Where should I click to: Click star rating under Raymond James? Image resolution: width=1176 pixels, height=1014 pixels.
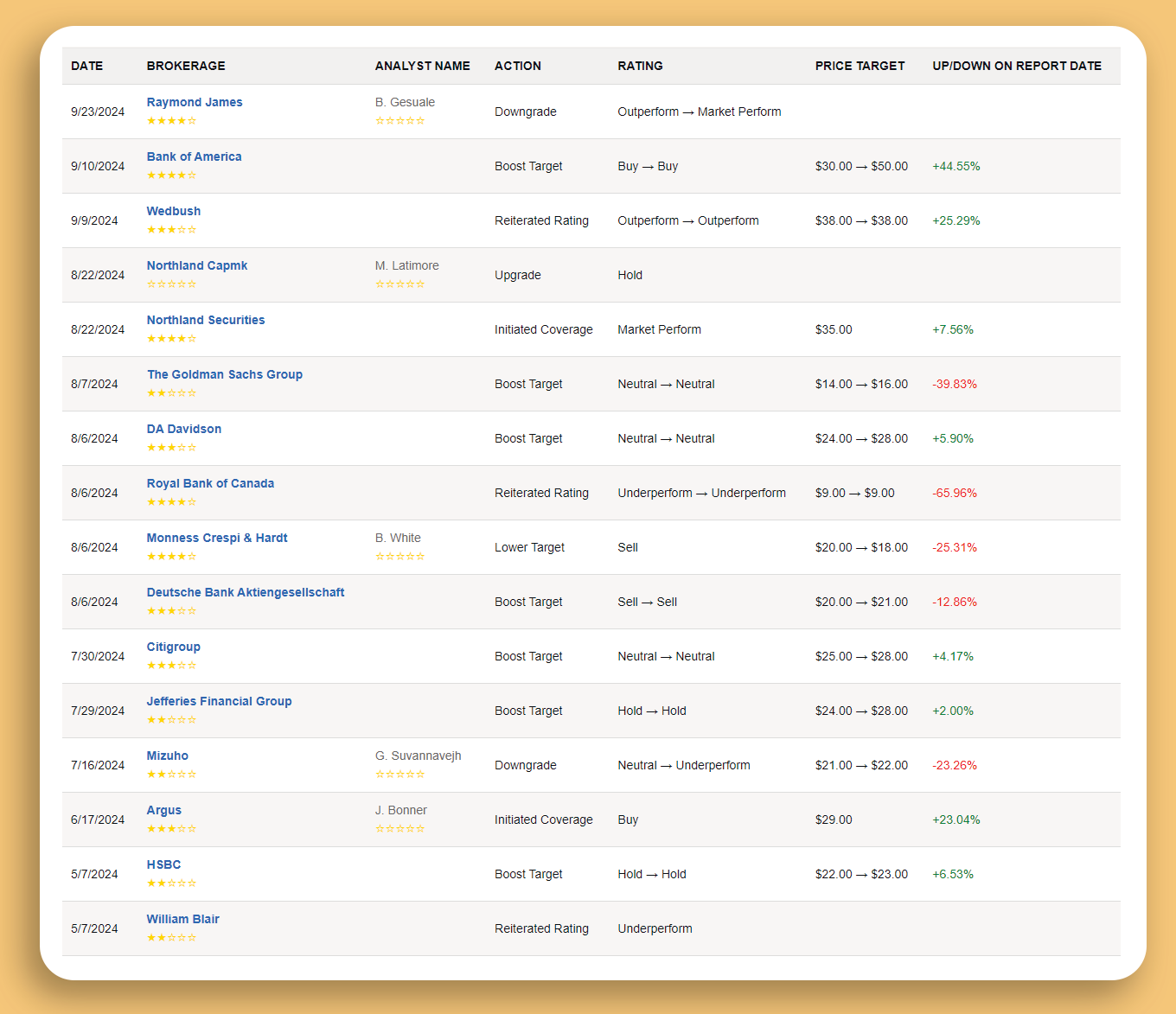(x=172, y=121)
